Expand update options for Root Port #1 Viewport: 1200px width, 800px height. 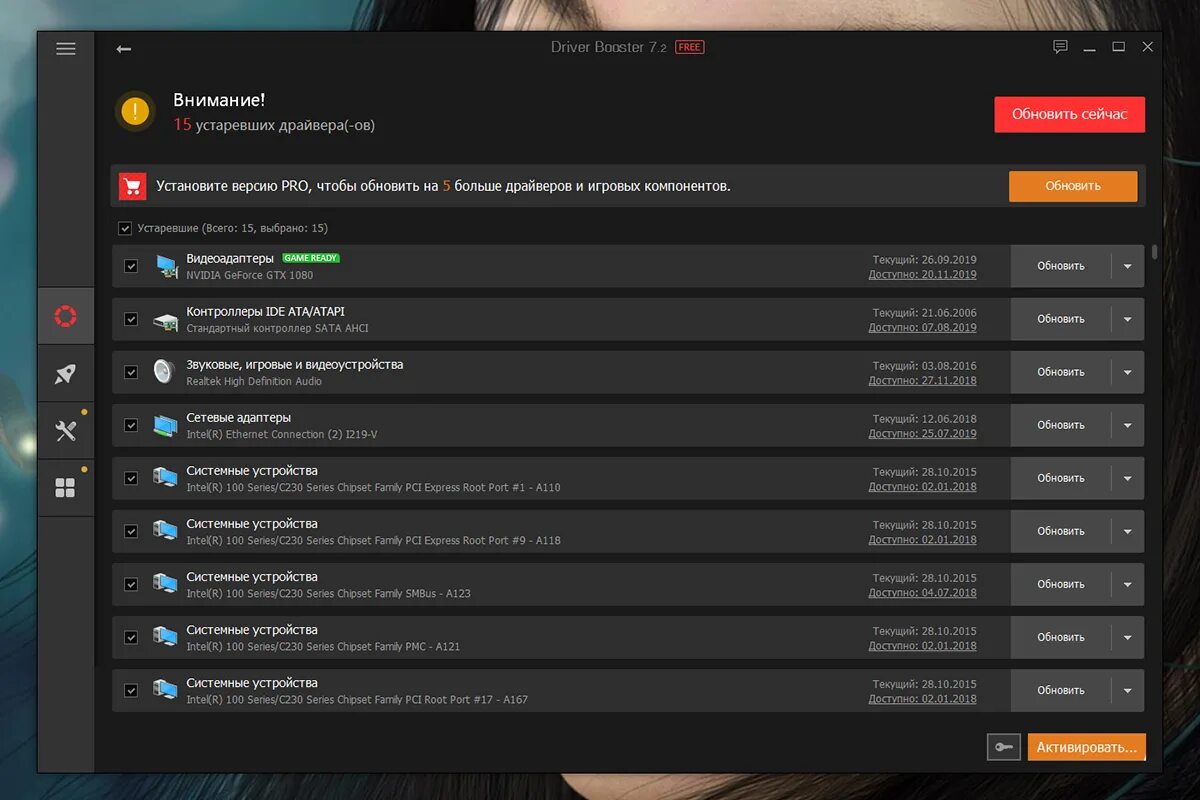1128,478
